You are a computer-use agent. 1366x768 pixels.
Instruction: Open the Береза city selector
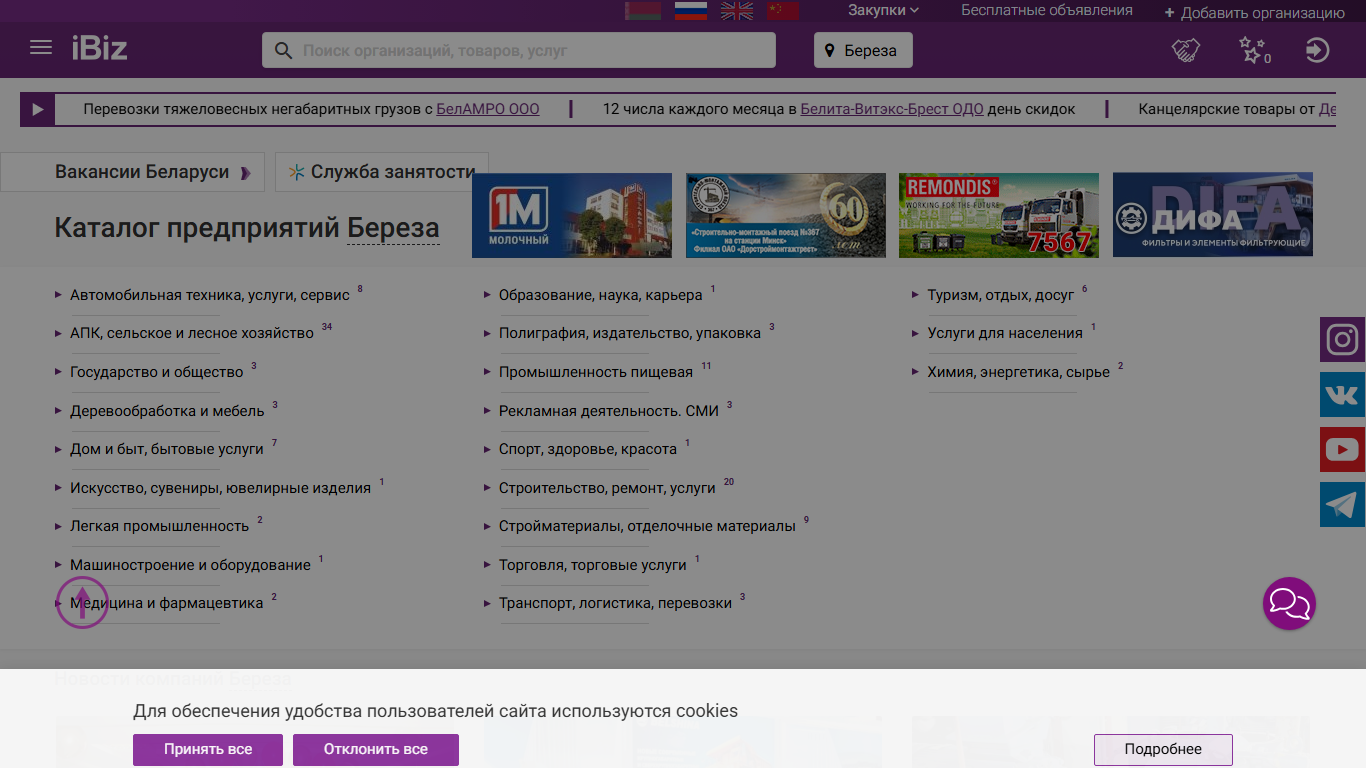click(x=863, y=50)
